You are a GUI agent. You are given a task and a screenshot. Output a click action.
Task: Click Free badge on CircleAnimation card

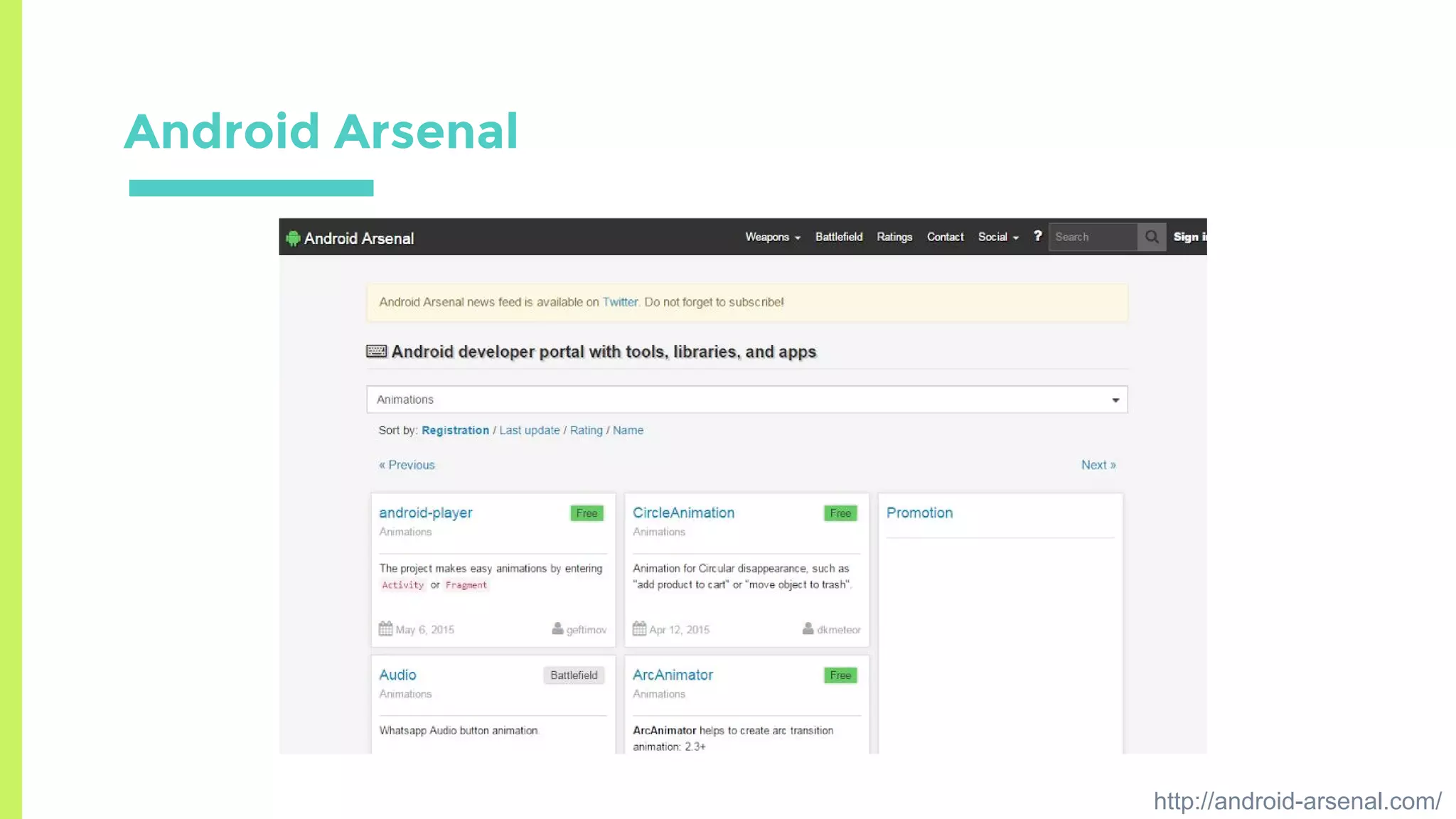840,513
